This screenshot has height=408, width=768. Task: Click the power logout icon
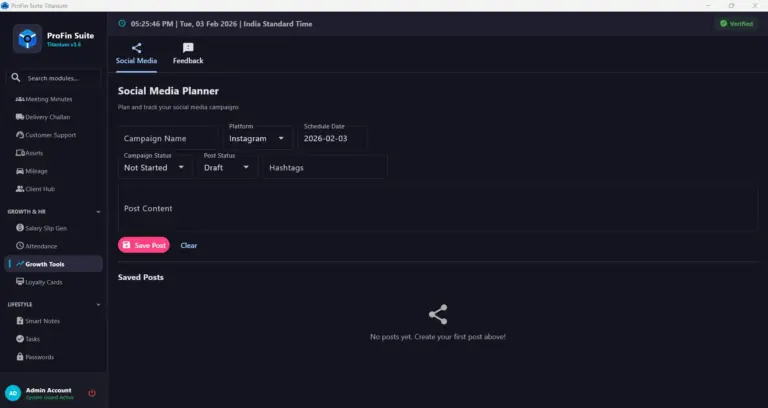click(x=92, y=393)
